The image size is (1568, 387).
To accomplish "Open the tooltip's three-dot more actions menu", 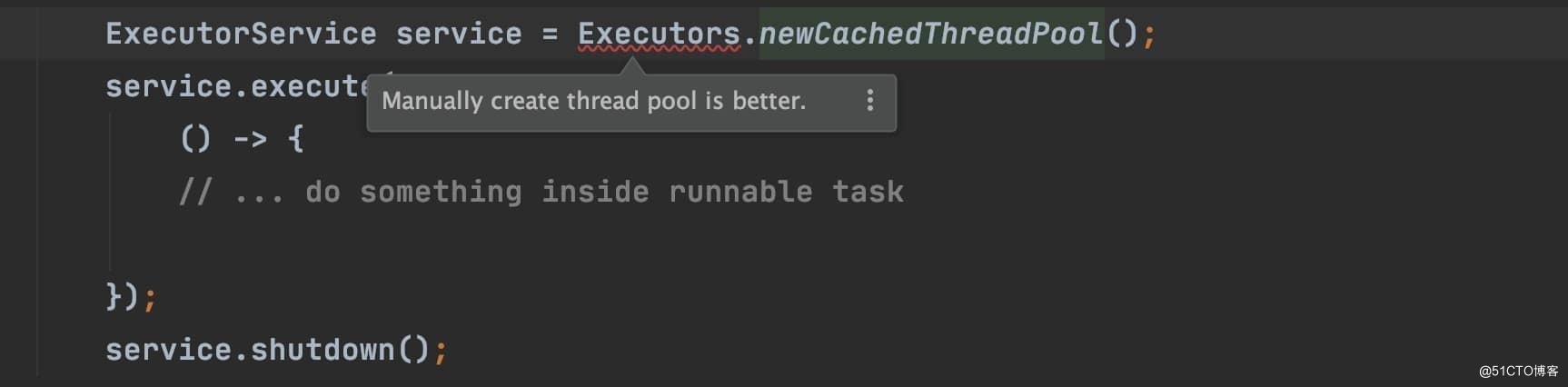I will click(x=869, y=100).
